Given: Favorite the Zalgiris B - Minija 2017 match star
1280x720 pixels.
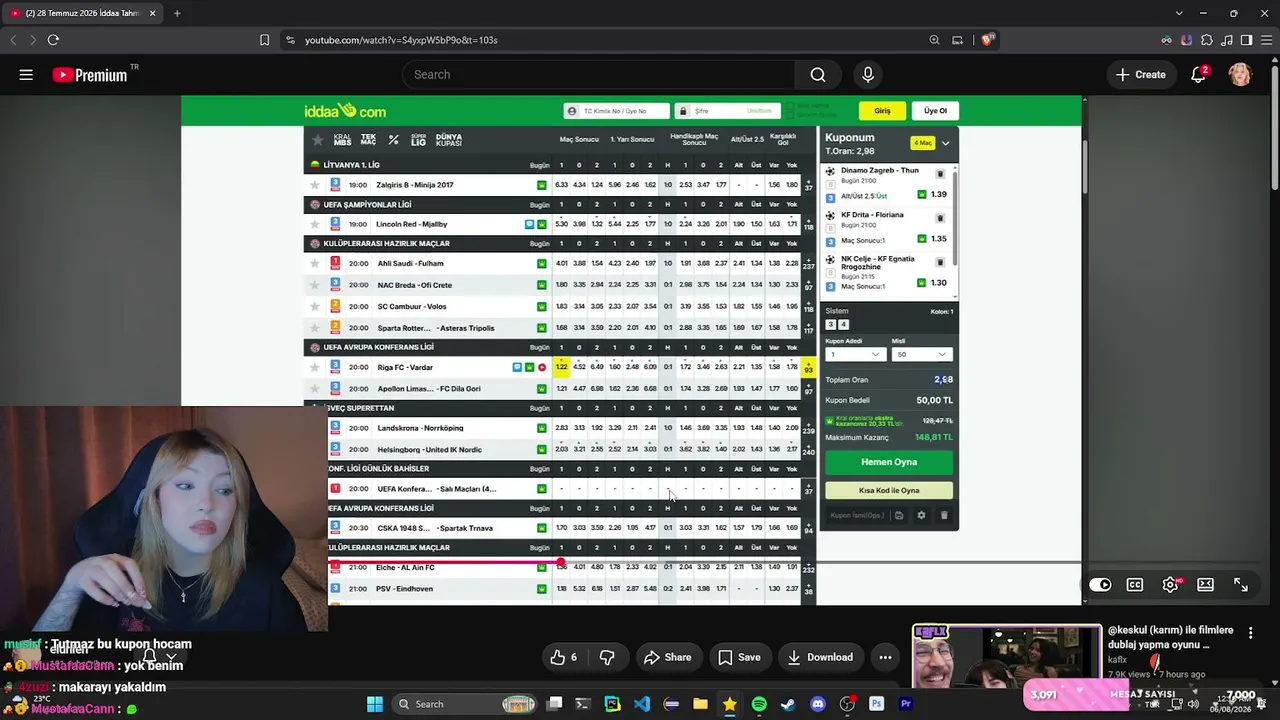Looking at the screenshot, I should (x=315, y=185).
